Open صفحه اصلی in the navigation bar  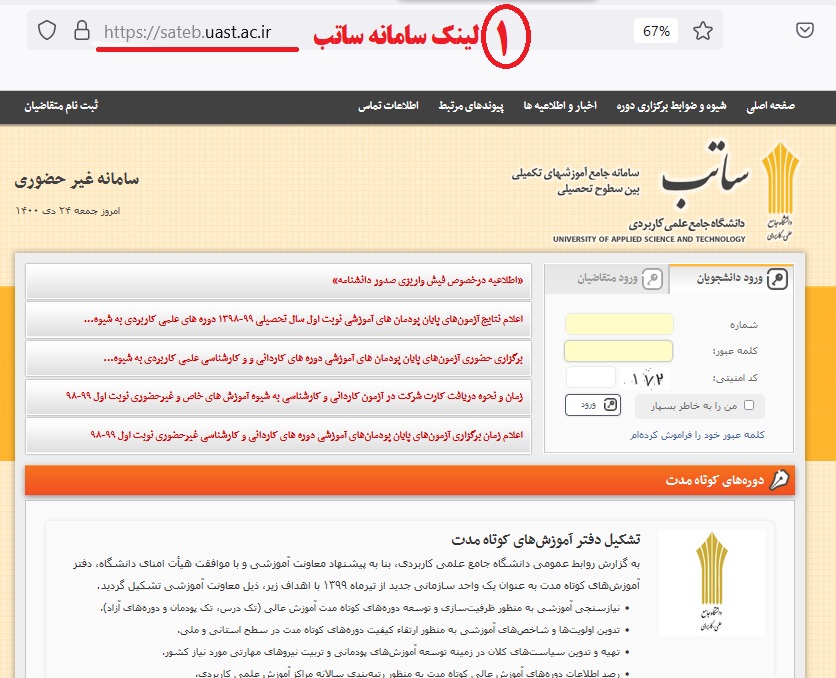(792, 106)
